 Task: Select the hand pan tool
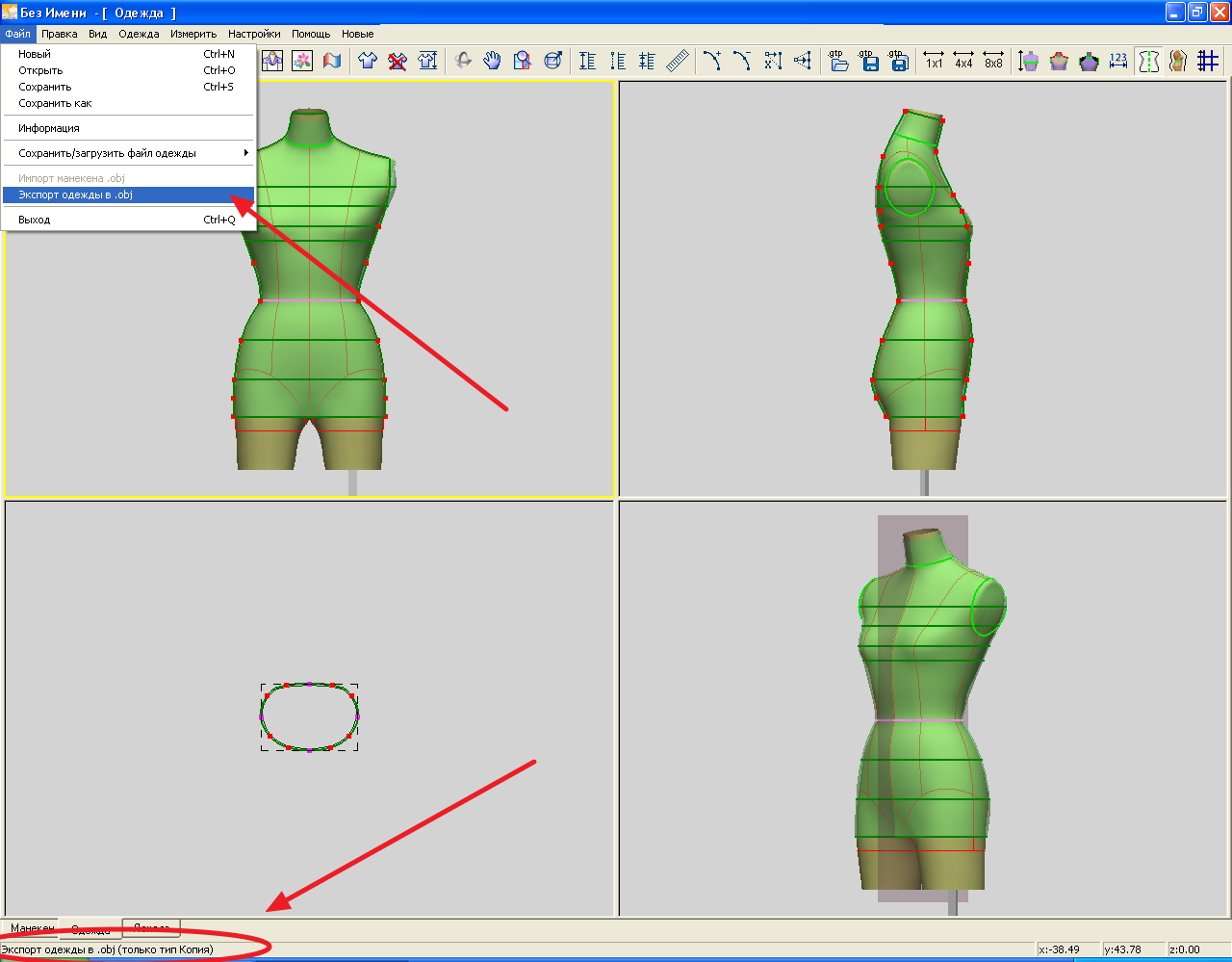(x=493, y=61)
